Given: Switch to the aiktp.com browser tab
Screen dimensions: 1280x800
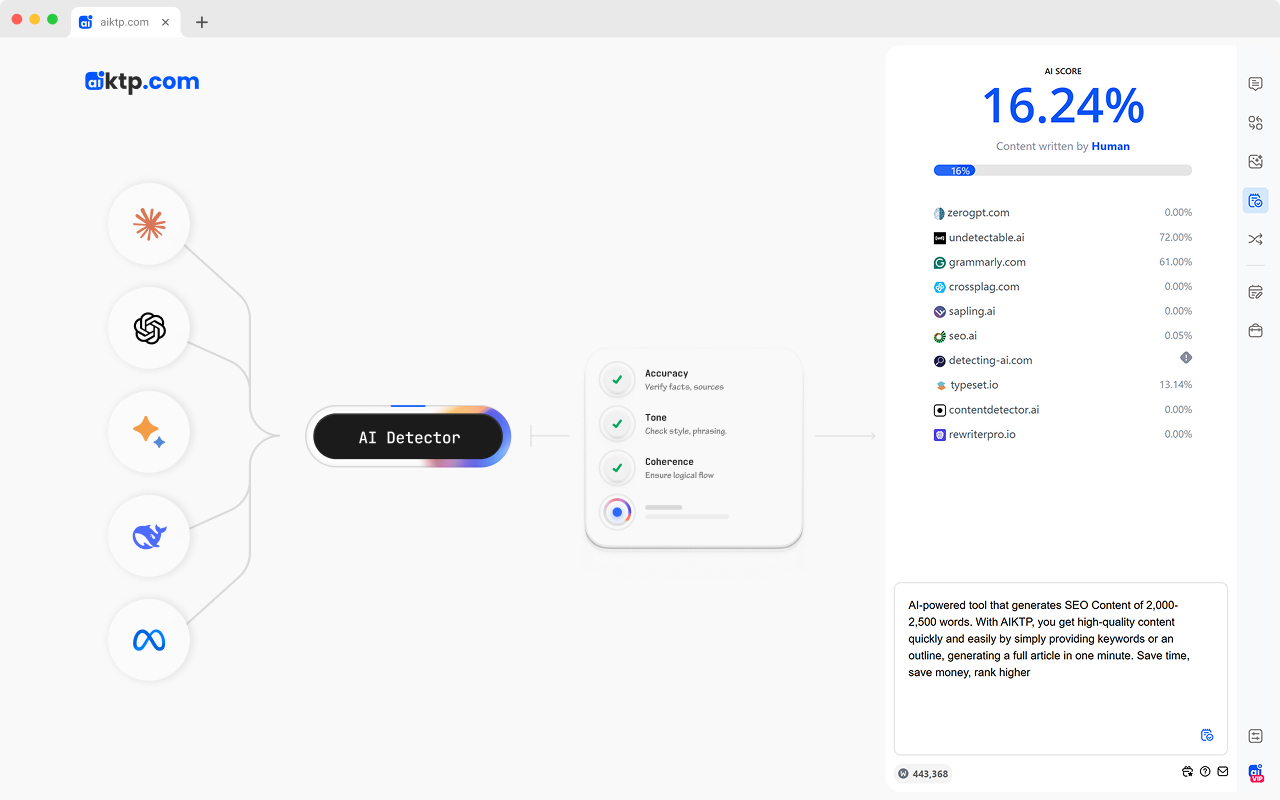Looking at the screenshot, I should coord(120,20).
